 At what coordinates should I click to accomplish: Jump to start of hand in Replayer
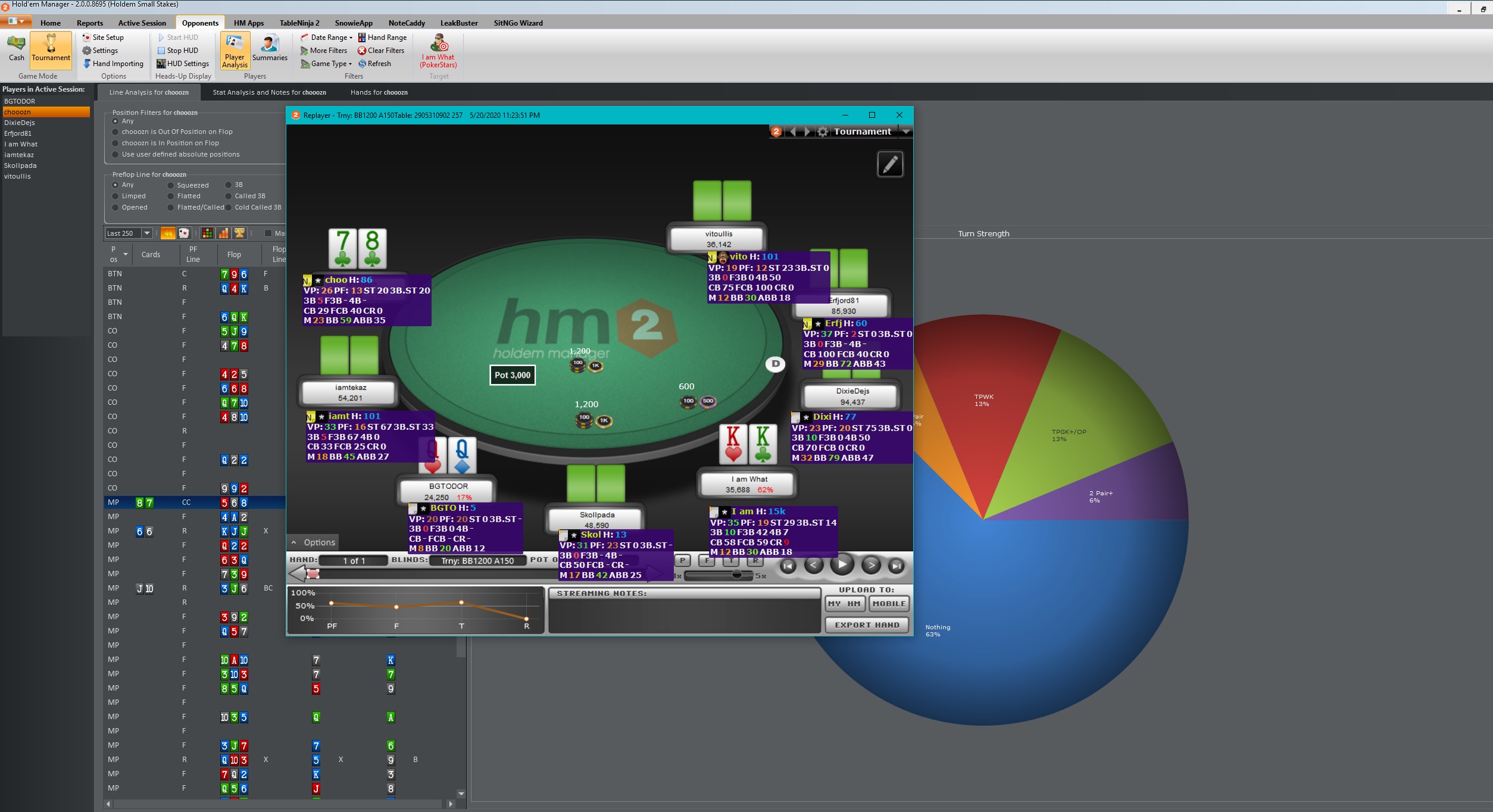788,566
